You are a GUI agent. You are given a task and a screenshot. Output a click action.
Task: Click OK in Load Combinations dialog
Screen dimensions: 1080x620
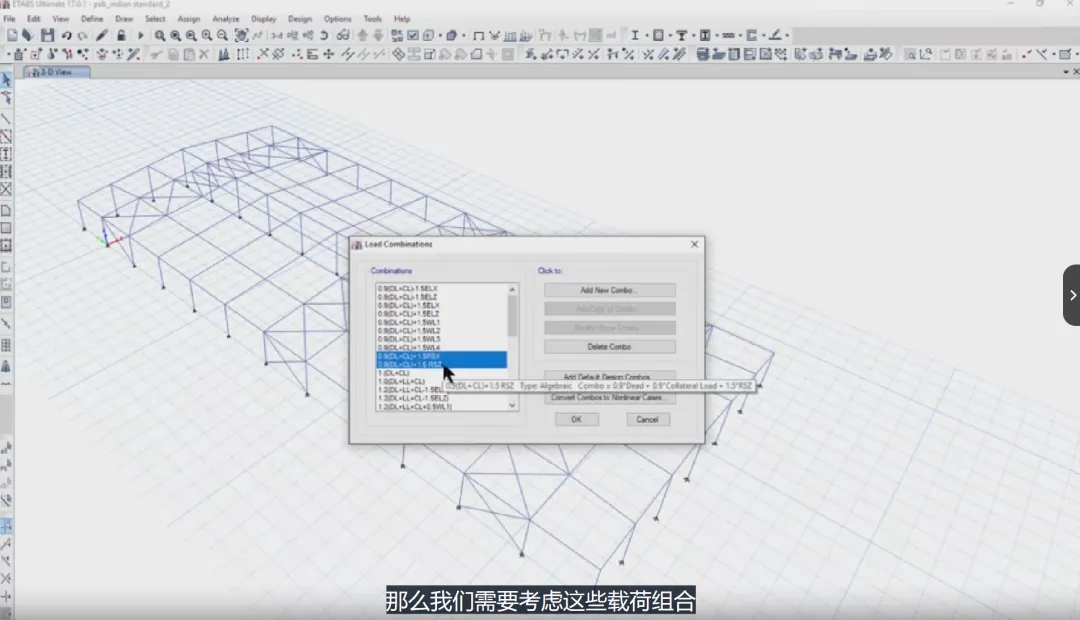577,420
